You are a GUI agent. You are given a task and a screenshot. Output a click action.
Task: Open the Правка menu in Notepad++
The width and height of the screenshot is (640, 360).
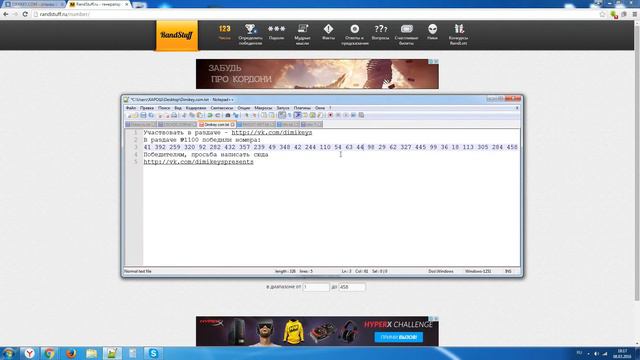[147, 108]
